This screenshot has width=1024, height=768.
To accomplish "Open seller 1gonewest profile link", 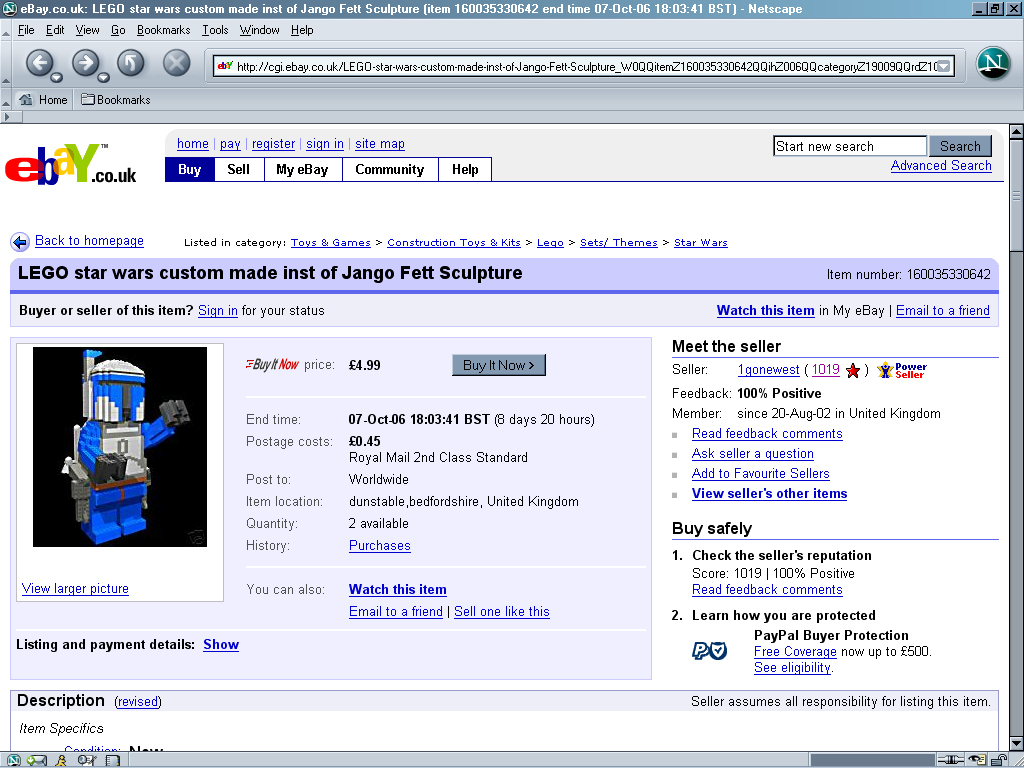I will (x=769, y=370).
